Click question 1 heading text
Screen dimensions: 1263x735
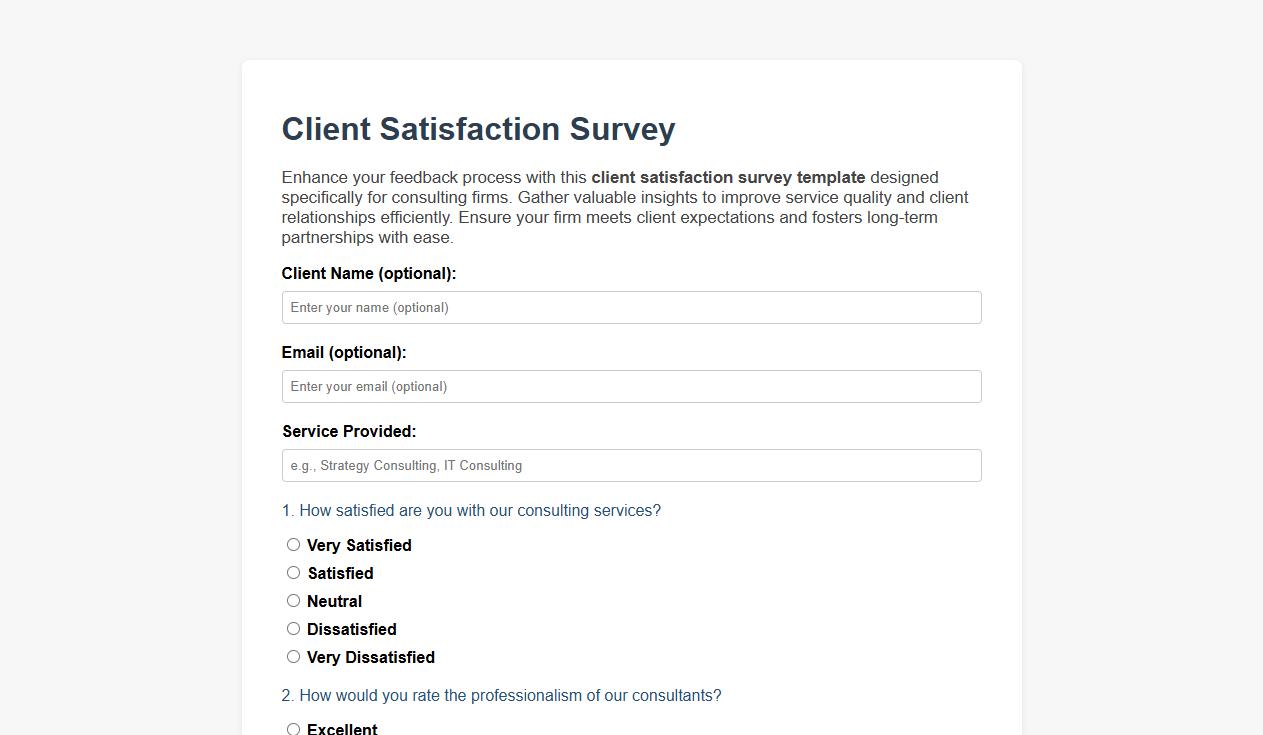click(x=471, y=510)
